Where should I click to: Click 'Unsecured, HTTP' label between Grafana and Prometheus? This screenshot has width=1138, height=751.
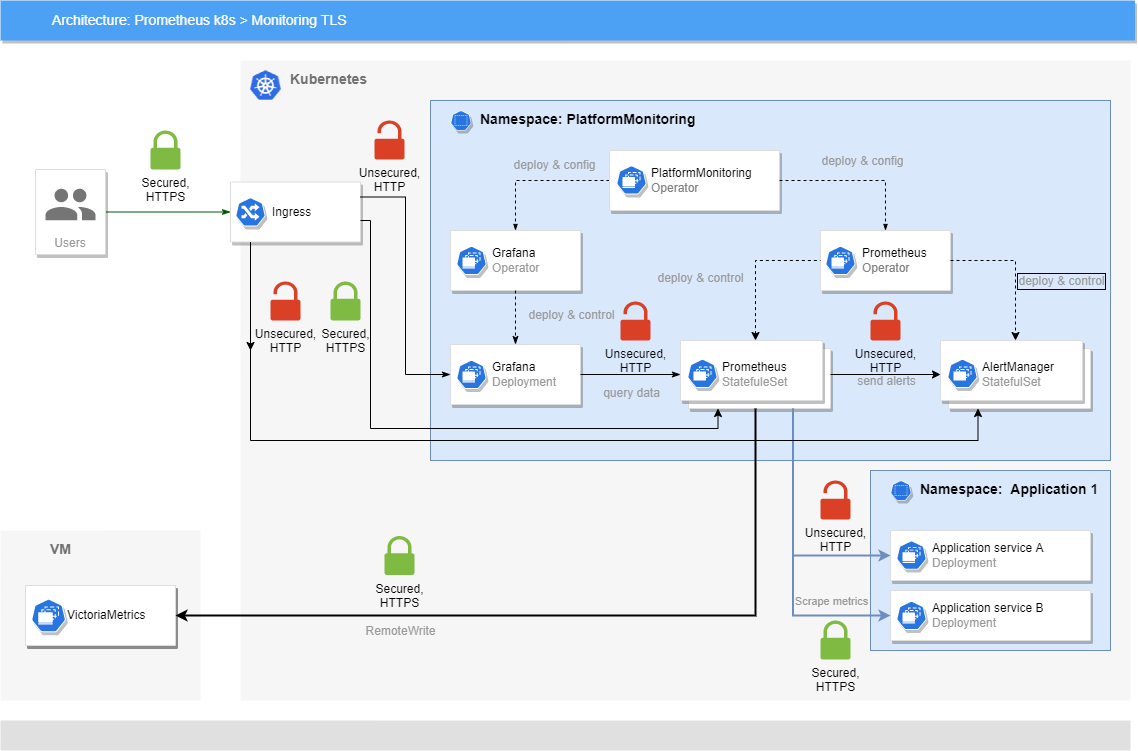point(635,361)
